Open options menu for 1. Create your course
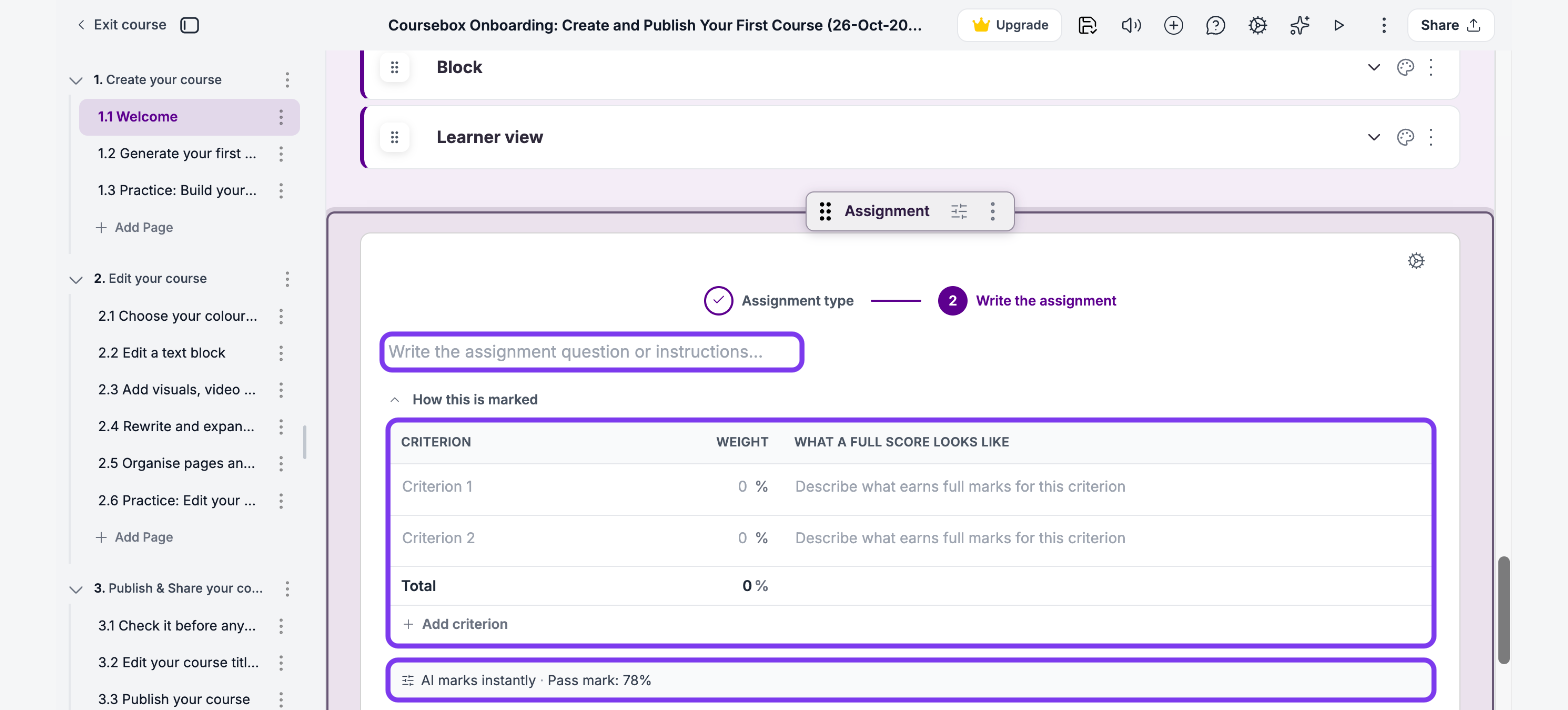The height and width of the screenshot is (710, 1568). click(287, 80)
